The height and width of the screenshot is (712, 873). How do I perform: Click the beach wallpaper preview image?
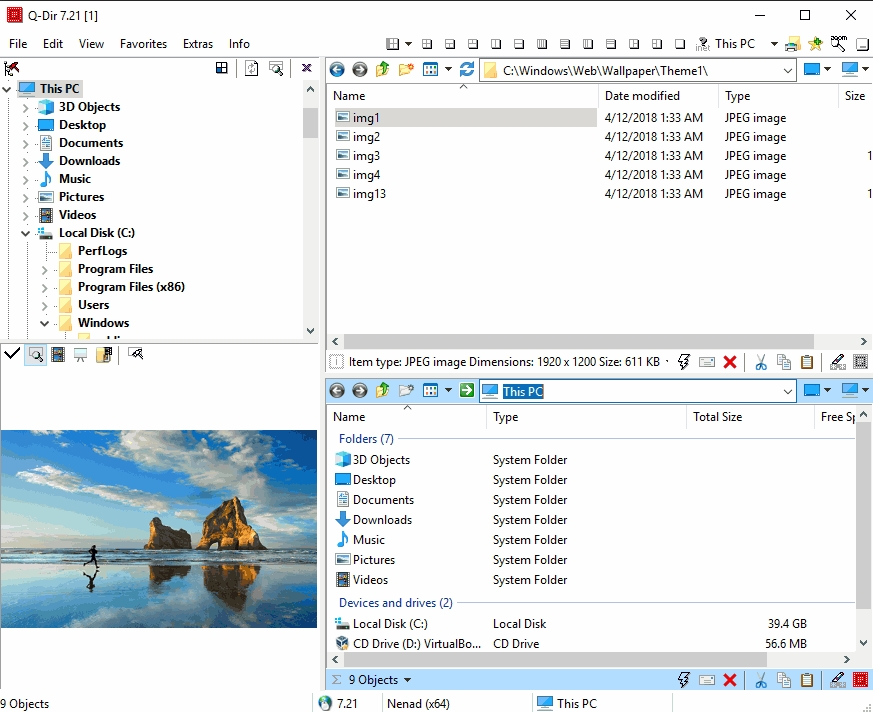(x=159, y=529)
